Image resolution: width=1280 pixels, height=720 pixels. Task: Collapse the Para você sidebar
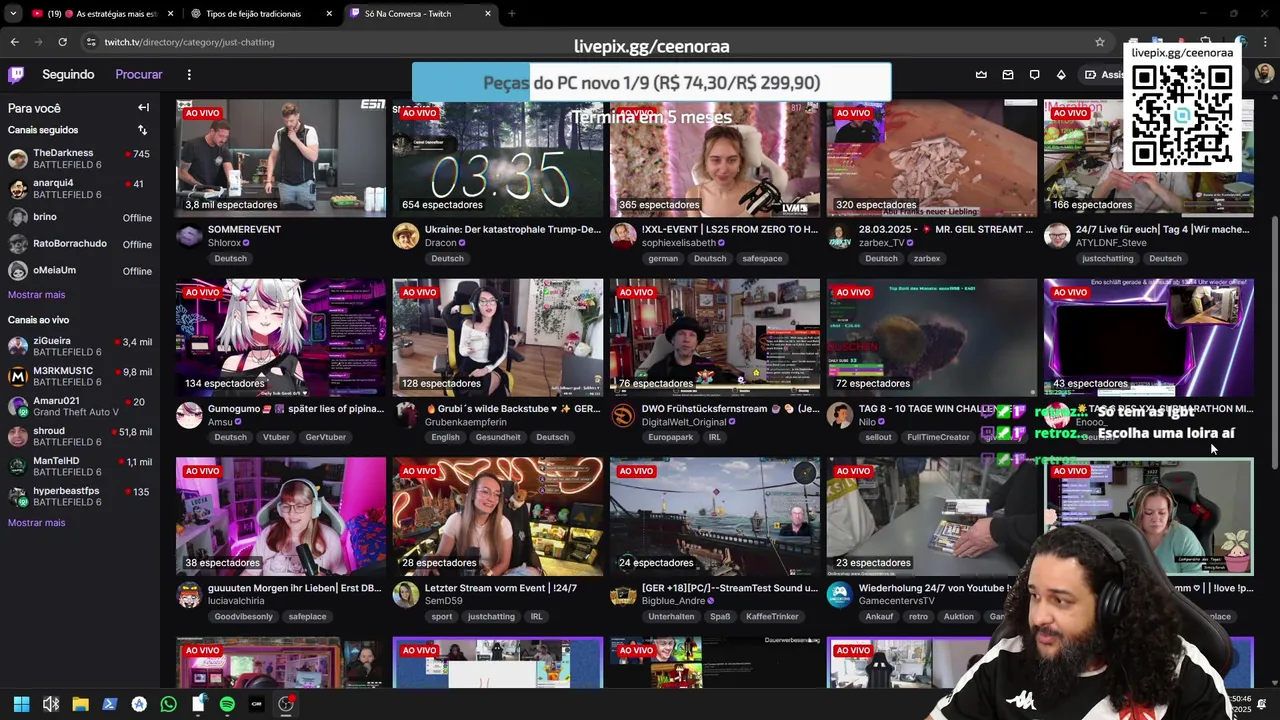click(x=143, y=108)
